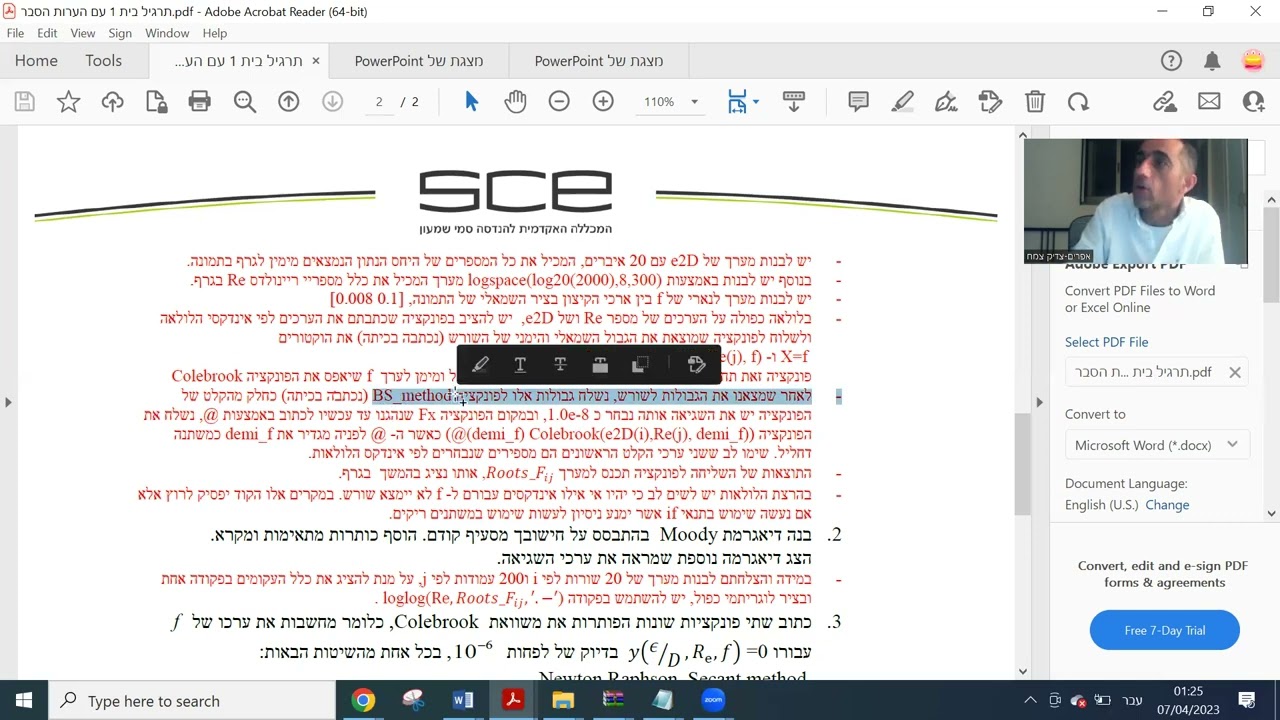1280x720 pixels.
Task: Click the Select PDF File link
Action: point(1106,342)
